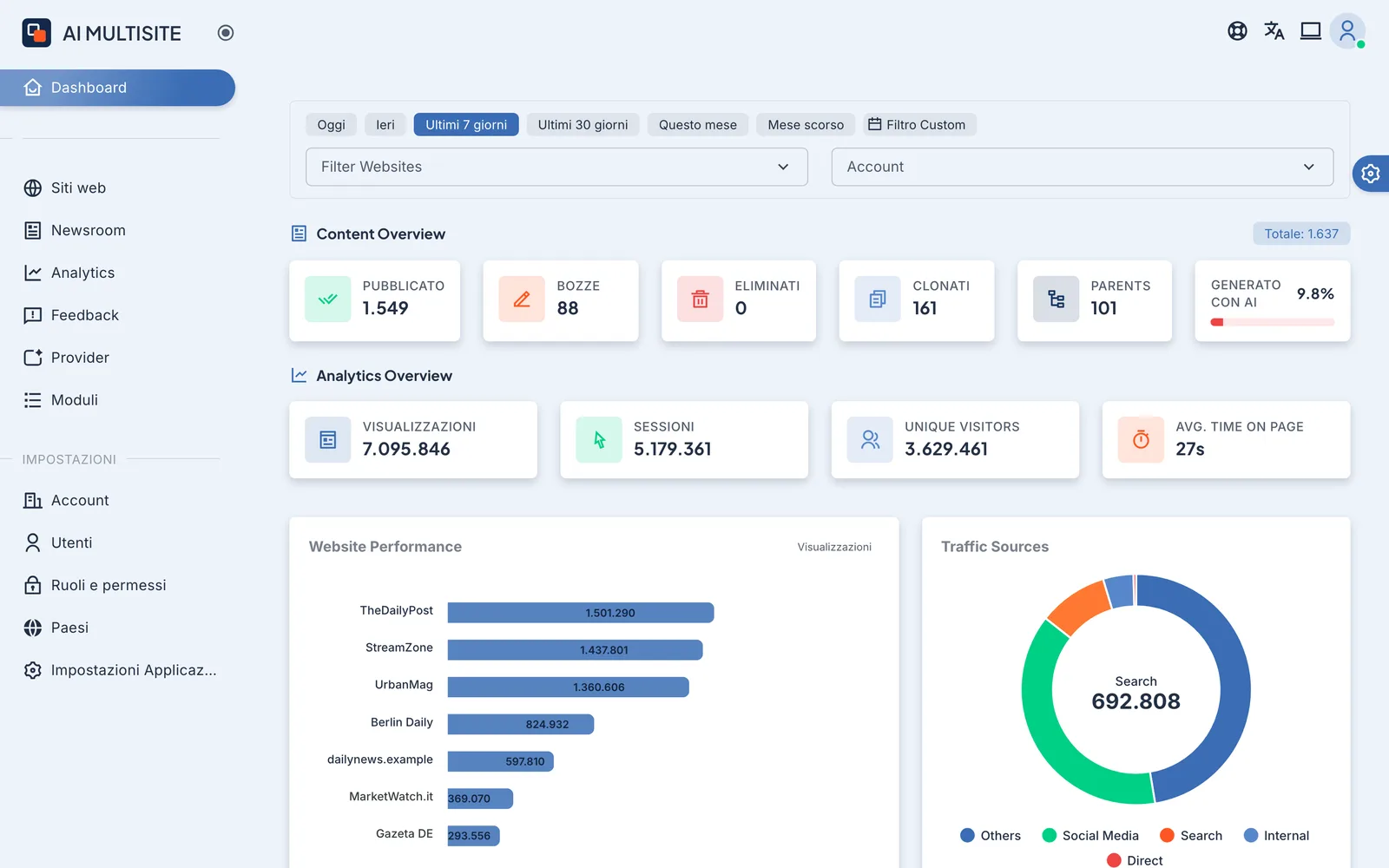This screenshot has height=868, width=1389.
Task: Click the Clonati copy icon
Action: [878, 299]
